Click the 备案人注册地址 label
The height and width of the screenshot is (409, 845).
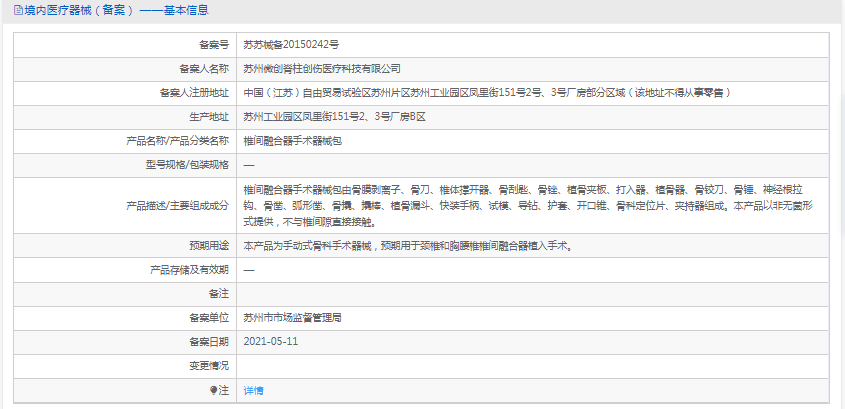pos(194,93)
